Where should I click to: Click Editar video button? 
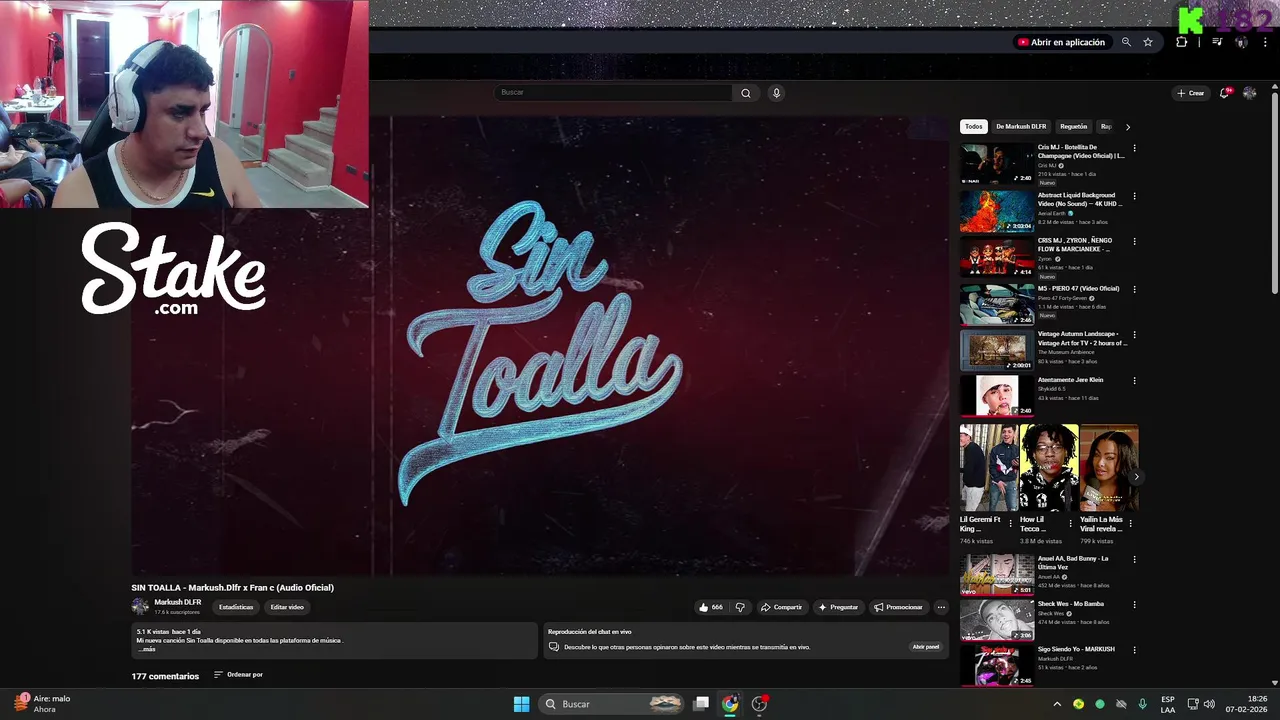(287, 607)
